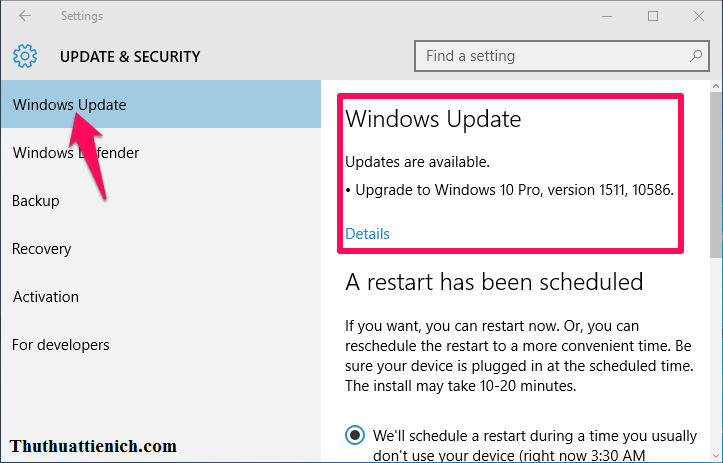The image size is (723, 463).
Task: Open the Windows Update section
Action: [70, 105]
